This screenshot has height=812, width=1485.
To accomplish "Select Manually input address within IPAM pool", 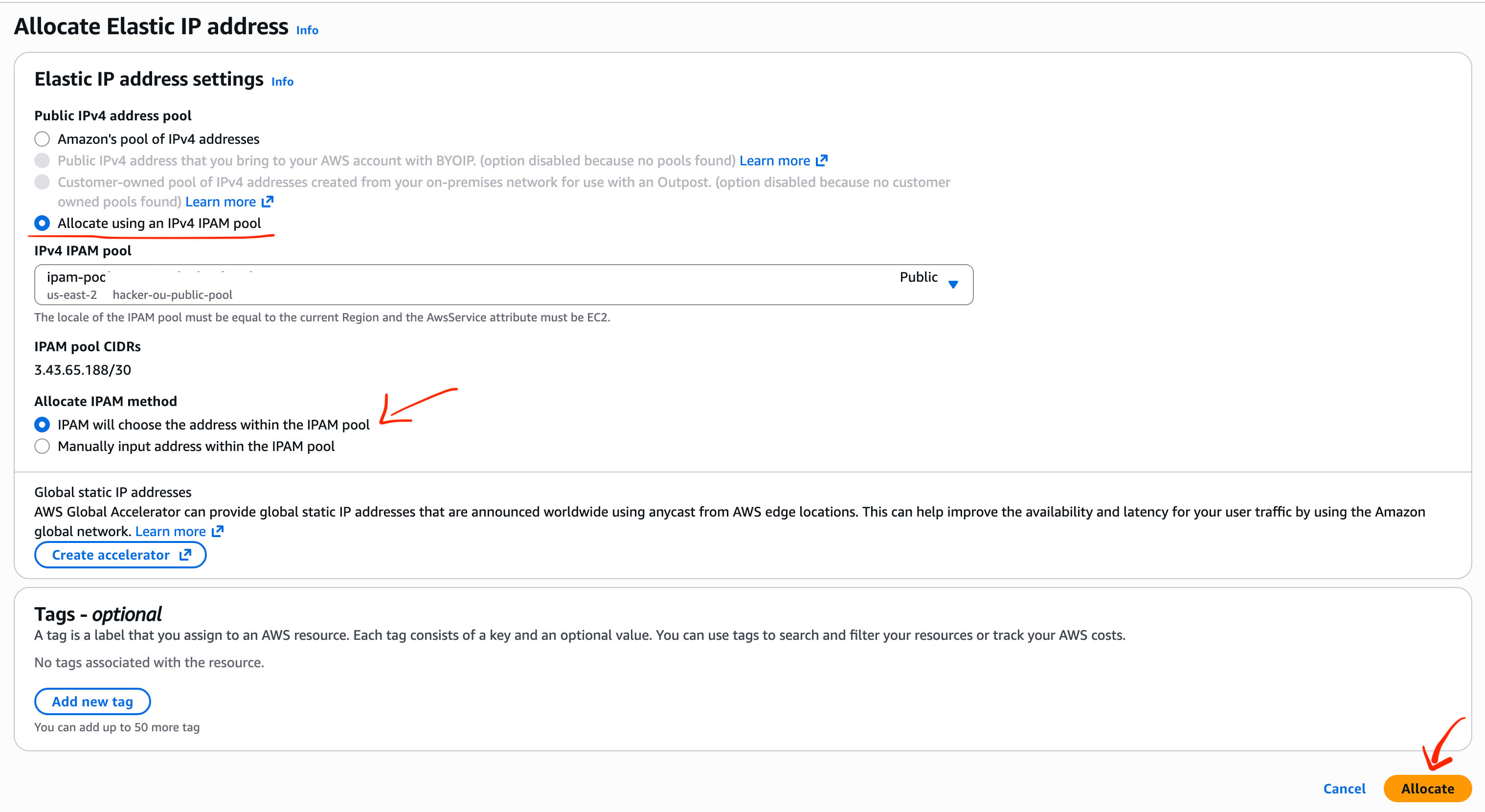I will click(42, 447).
